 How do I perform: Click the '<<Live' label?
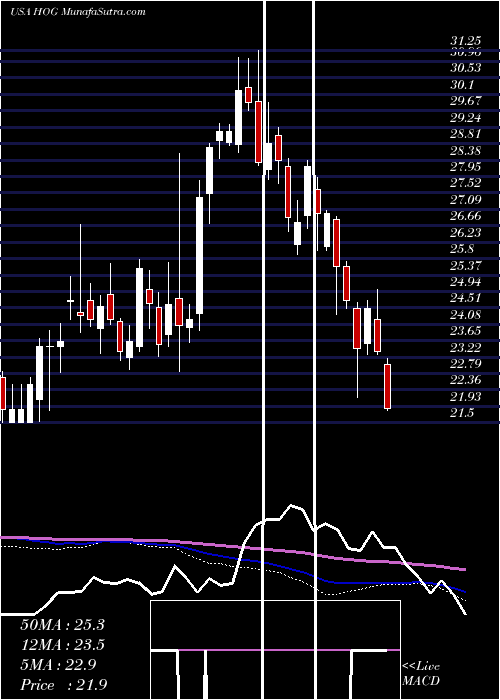tap(421, 667)
